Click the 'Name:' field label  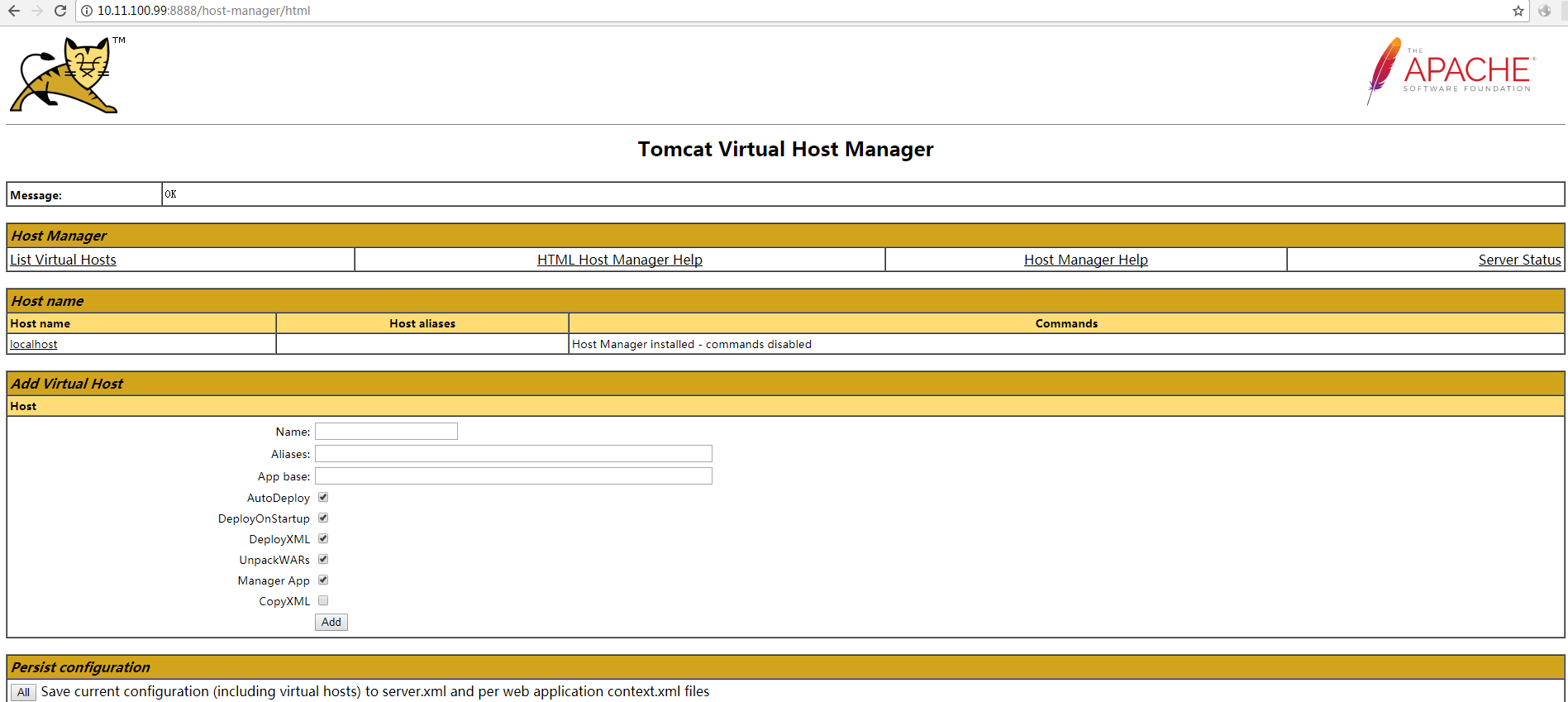tap(293, 432)
